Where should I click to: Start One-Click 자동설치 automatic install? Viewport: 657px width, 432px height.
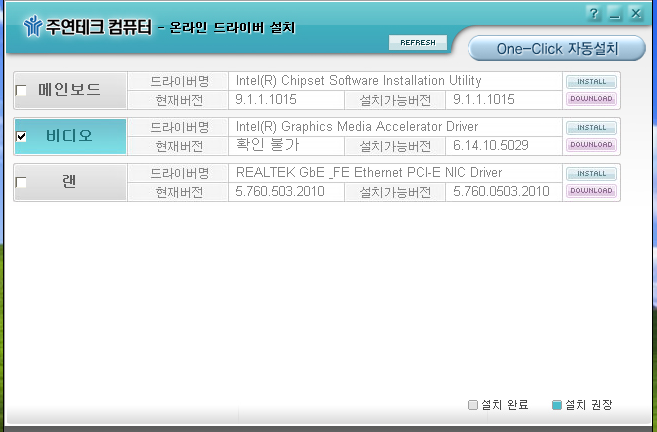[557, 49]
